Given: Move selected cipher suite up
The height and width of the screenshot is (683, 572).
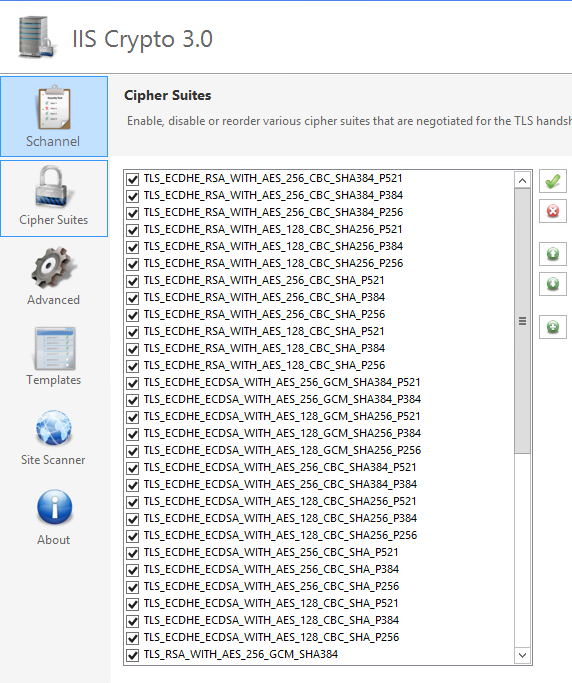Looking at the screenshot, I should point(553,254).
